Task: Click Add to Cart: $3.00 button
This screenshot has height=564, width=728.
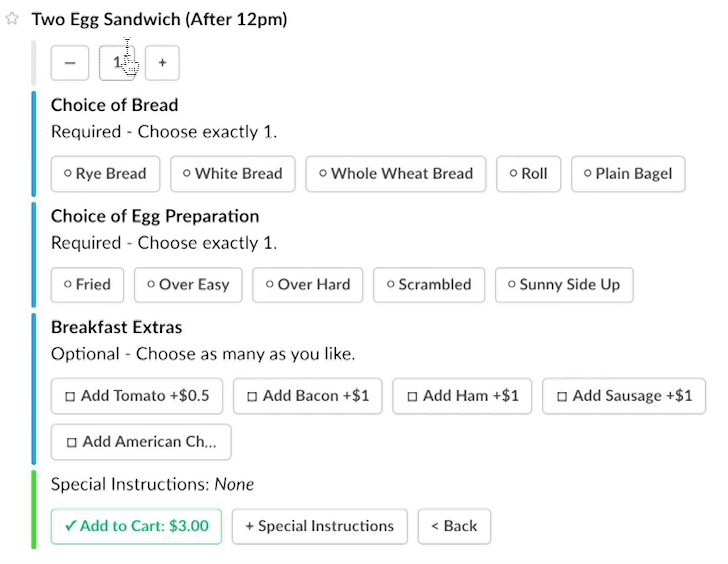Action: (x=136, y=526)
